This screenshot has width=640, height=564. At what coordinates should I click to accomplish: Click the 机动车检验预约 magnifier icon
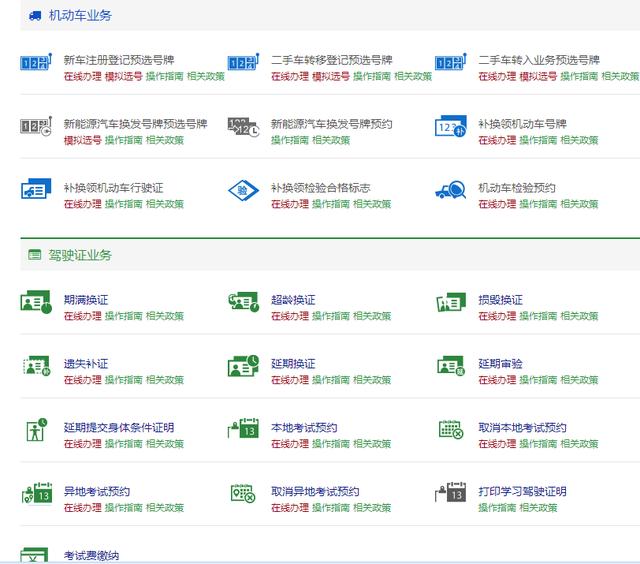451,190
